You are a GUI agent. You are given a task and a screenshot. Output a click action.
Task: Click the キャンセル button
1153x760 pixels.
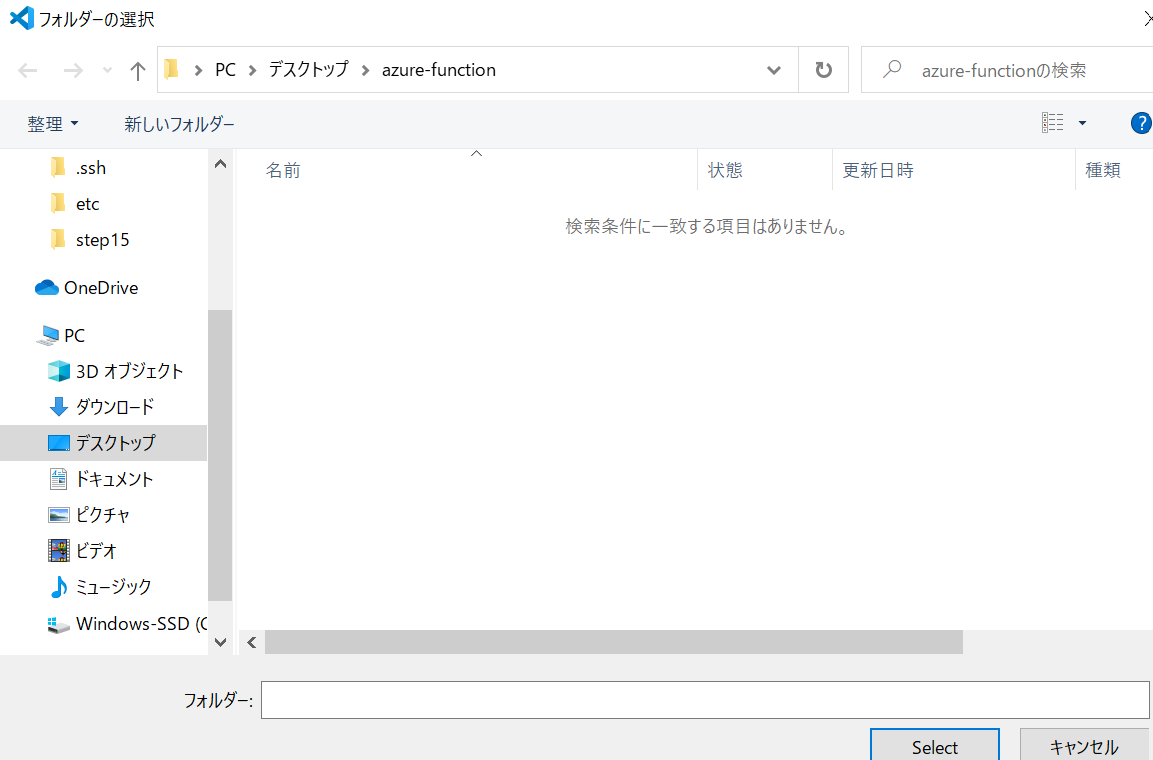(1084, 747)
